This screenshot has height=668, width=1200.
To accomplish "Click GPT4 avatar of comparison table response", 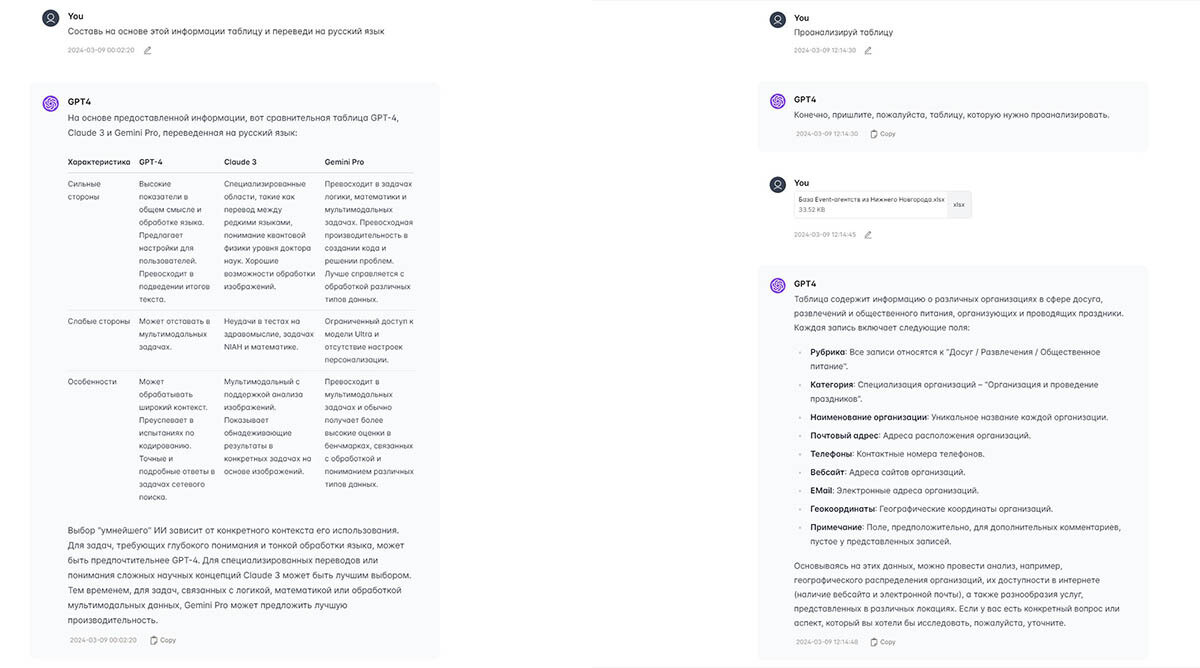I will pyautogui.click(x=51, y=103).
